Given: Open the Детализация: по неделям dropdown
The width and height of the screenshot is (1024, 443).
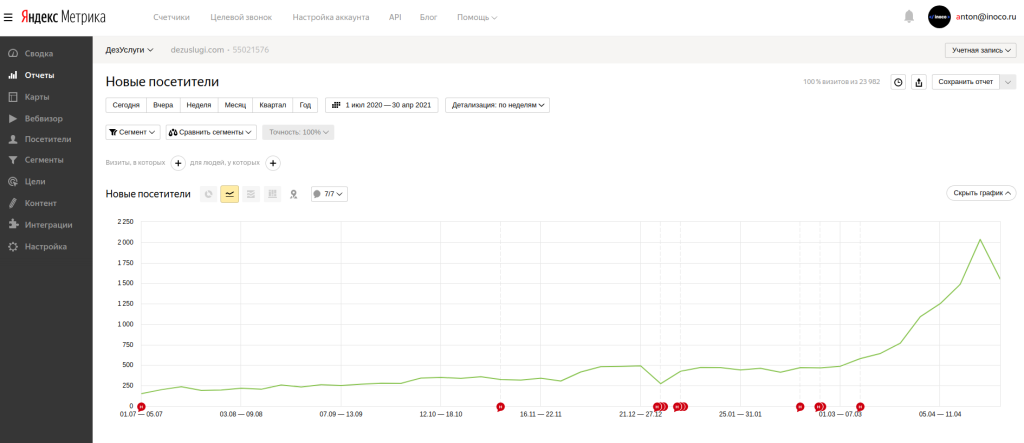Looking at the screenshot, I should (497, 105).
